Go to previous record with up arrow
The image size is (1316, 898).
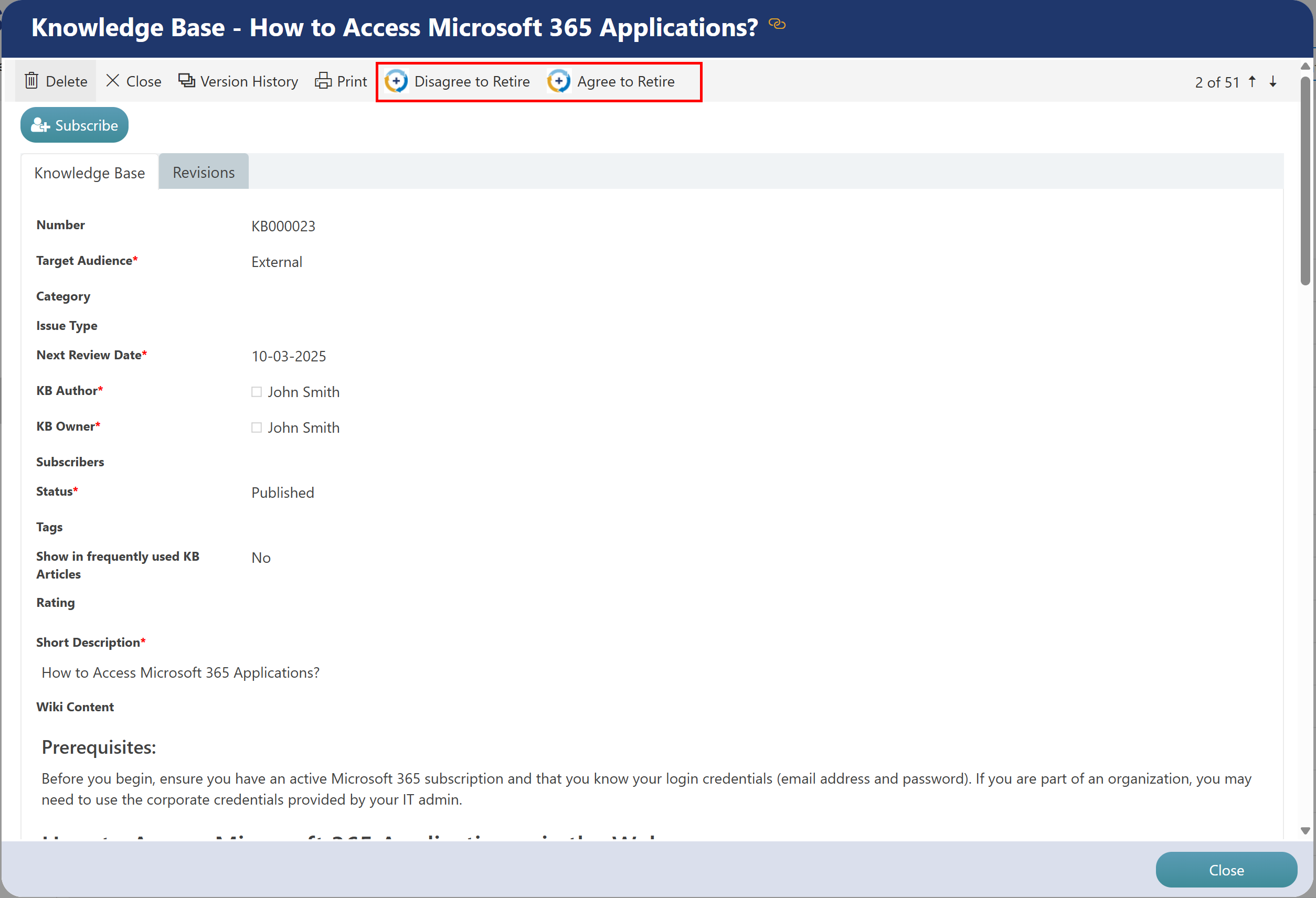pos(1253,81)
